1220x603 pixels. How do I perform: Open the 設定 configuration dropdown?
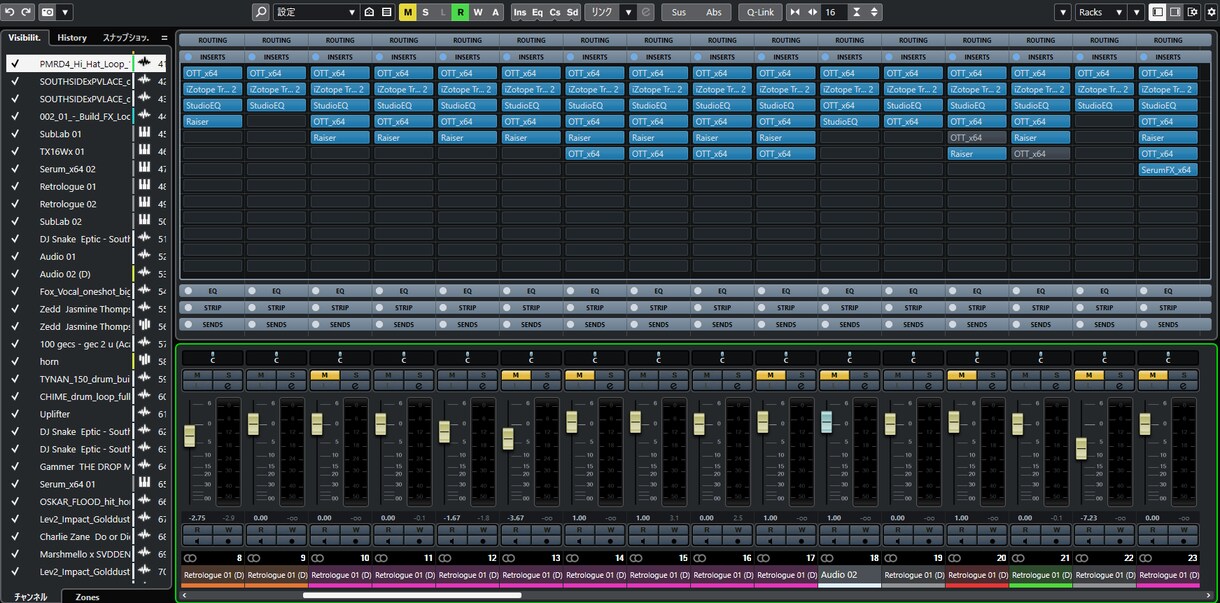click(316, 12)
